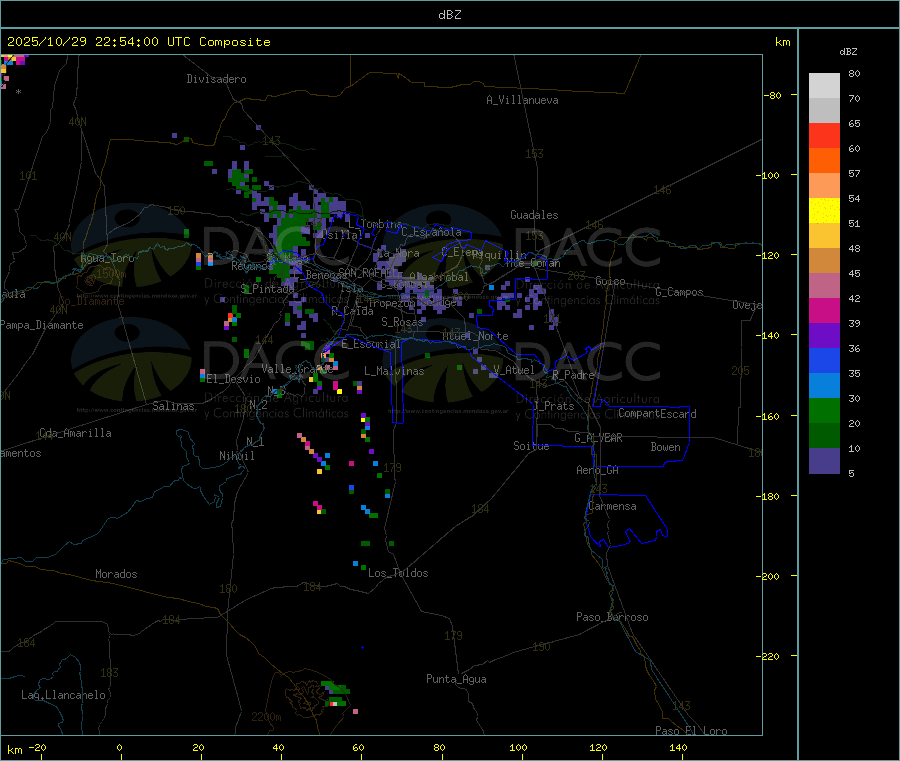The height and width of the screenshot is (761, 900).
Task: Click the 'V_Atuel' map label
Action: click(514, 370)
